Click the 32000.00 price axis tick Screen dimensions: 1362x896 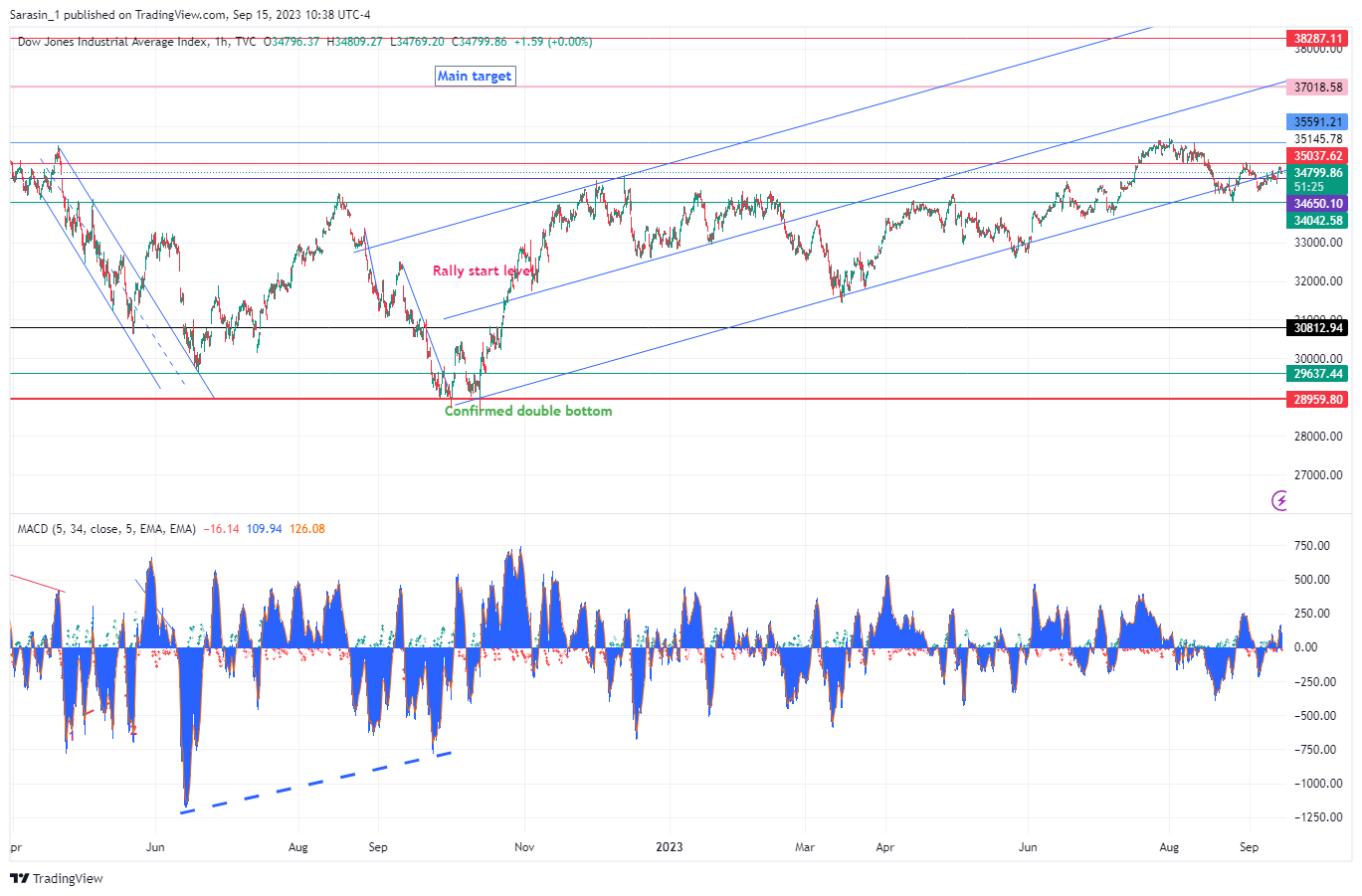(1317, 281)
